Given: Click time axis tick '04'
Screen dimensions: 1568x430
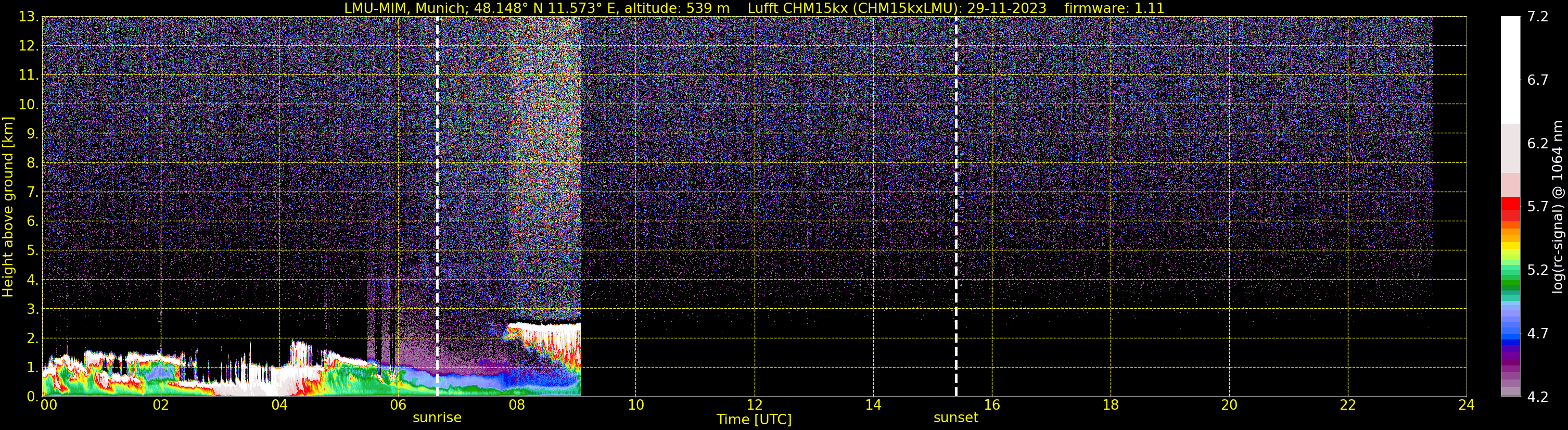Looking at the screenshot, I should pyautogui.click(x=279, y=405).
